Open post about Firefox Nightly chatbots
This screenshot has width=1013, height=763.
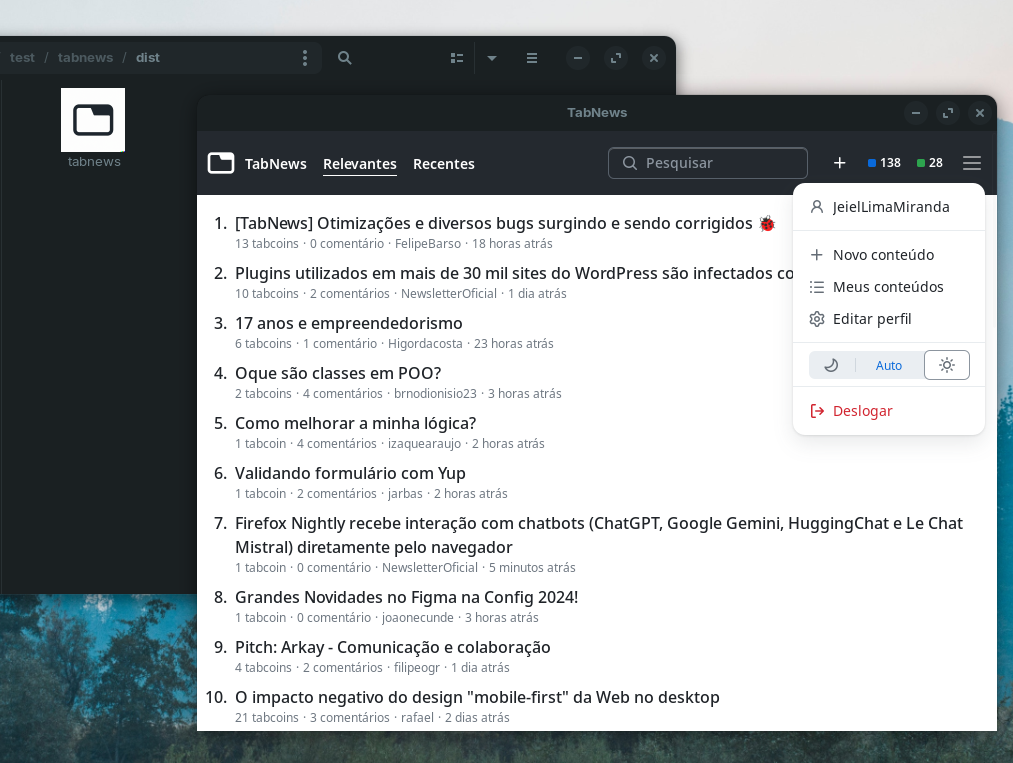pyautogui.click(x=599, y=535)
